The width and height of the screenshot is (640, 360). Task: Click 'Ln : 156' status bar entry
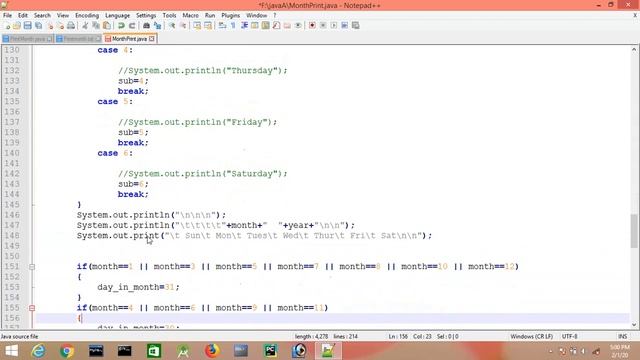(398, 336)
